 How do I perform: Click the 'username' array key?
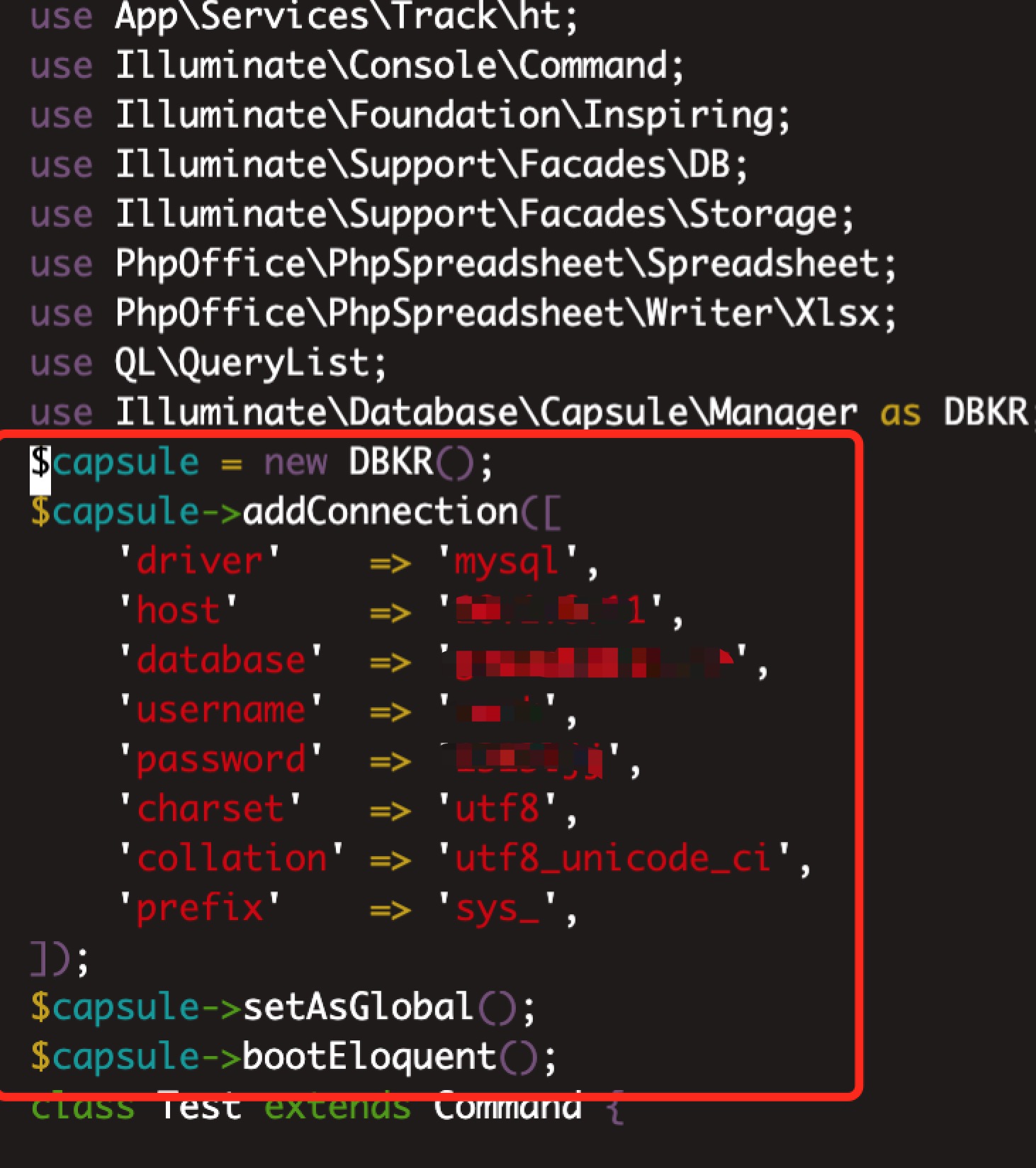point(220,710)
